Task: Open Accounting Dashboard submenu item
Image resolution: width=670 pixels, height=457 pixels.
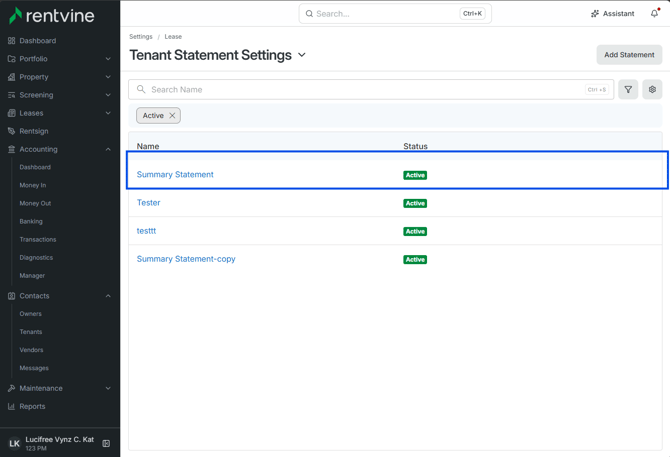Action: (35, 167)
